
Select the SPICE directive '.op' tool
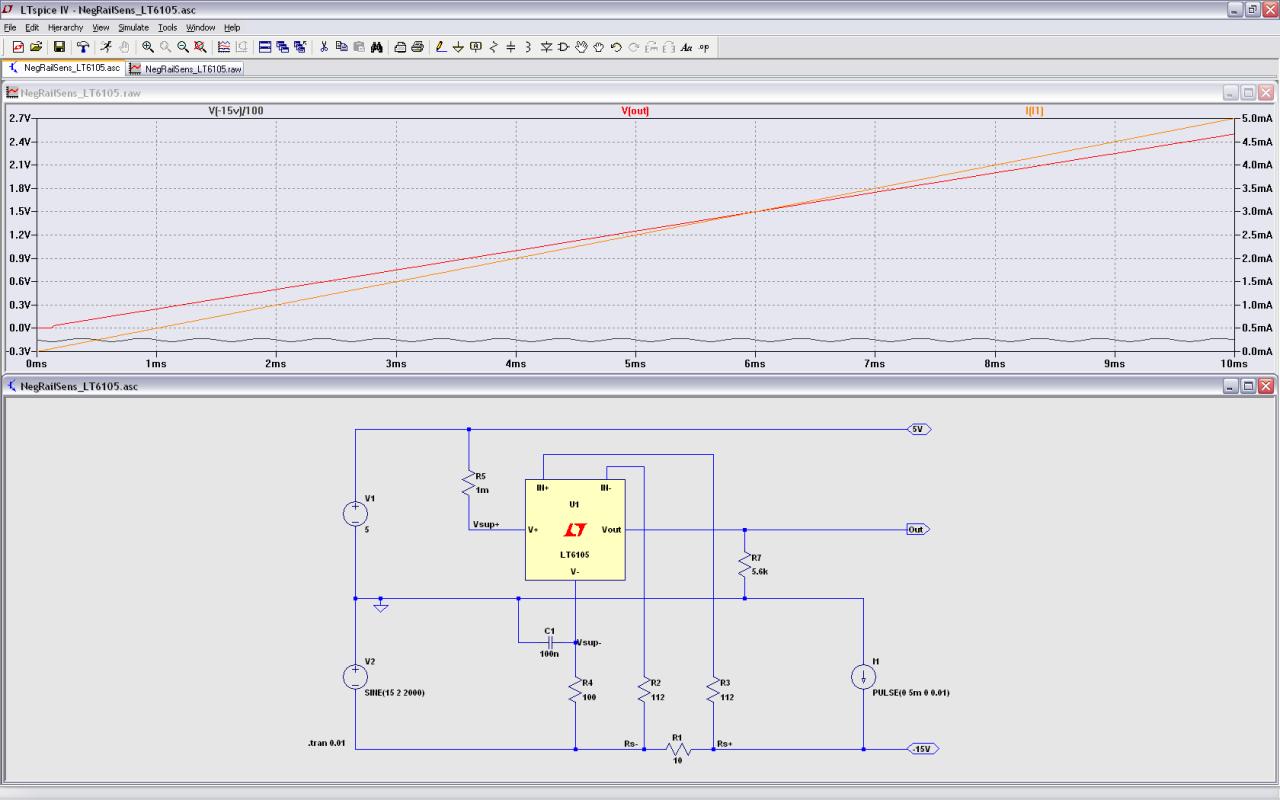(x=704, y=47)
